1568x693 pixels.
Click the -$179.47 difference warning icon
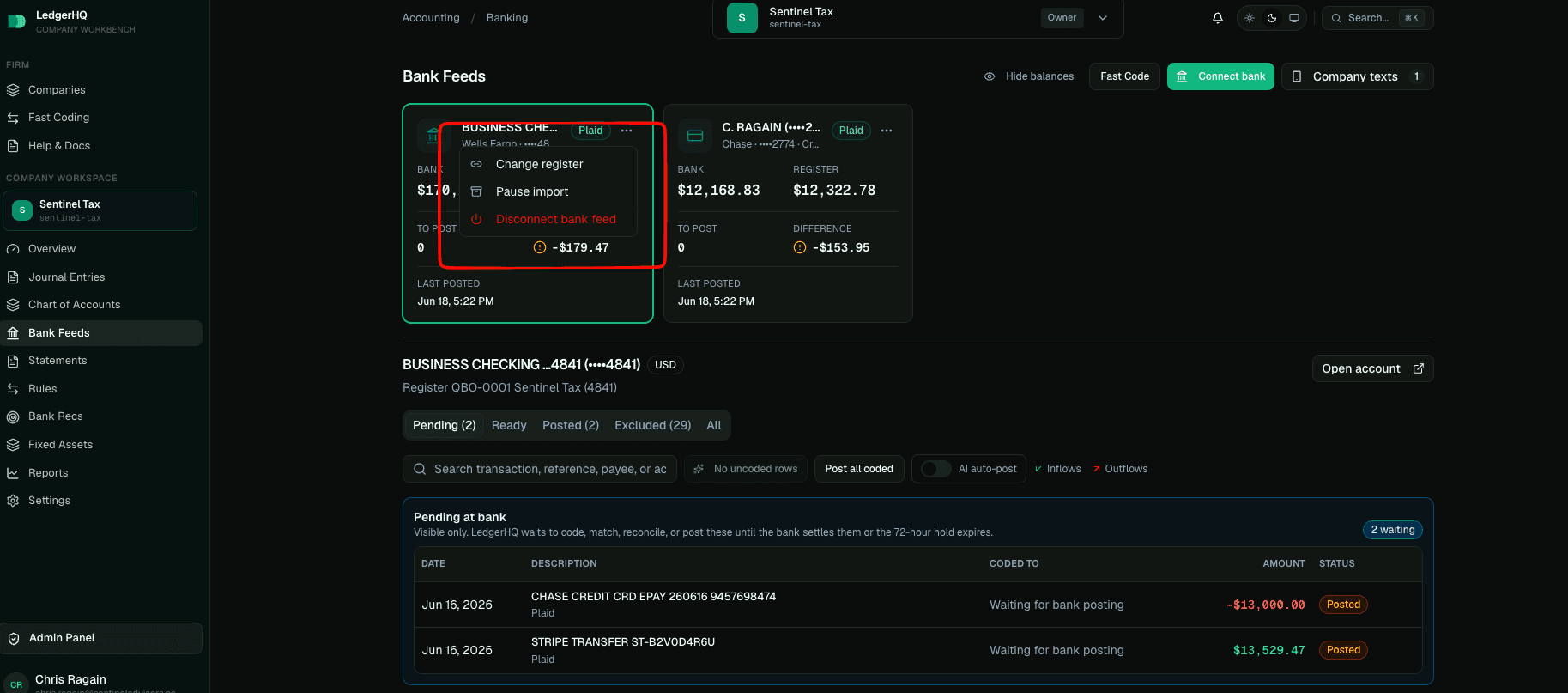pyautogui.click(x=540, y=247)
